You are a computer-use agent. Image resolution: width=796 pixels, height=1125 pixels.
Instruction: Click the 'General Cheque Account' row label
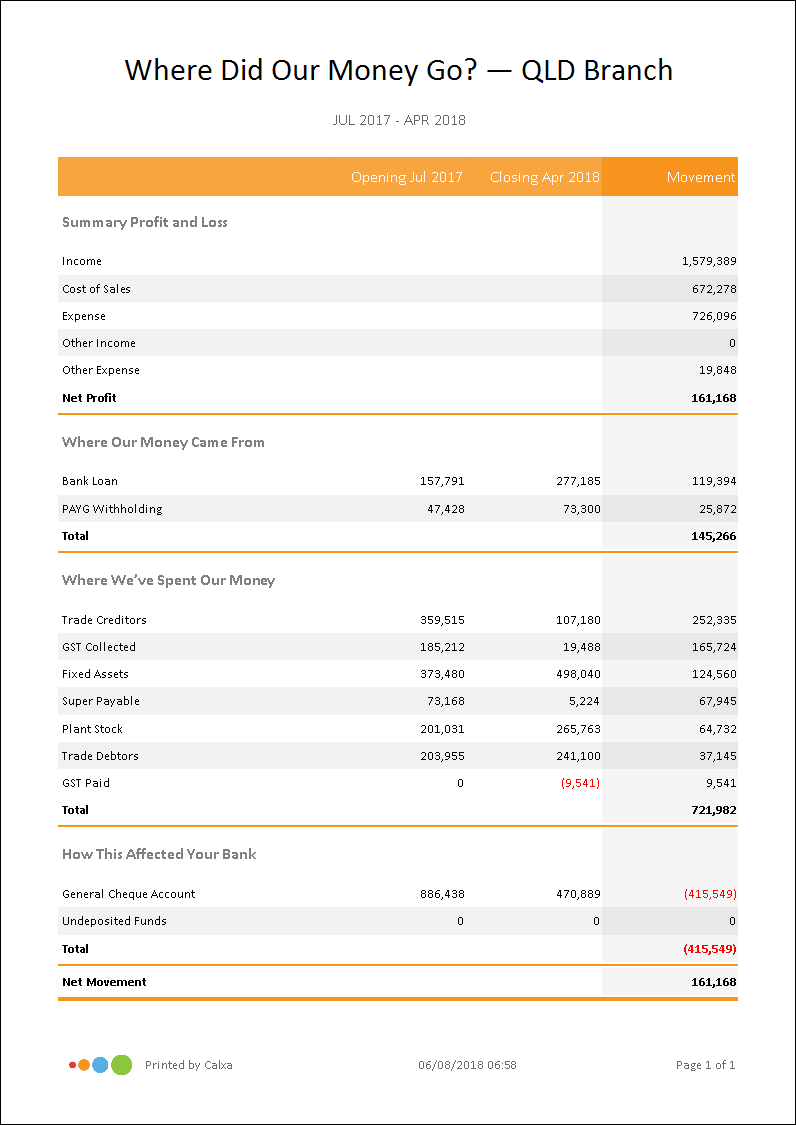click(x=128, y=894)
